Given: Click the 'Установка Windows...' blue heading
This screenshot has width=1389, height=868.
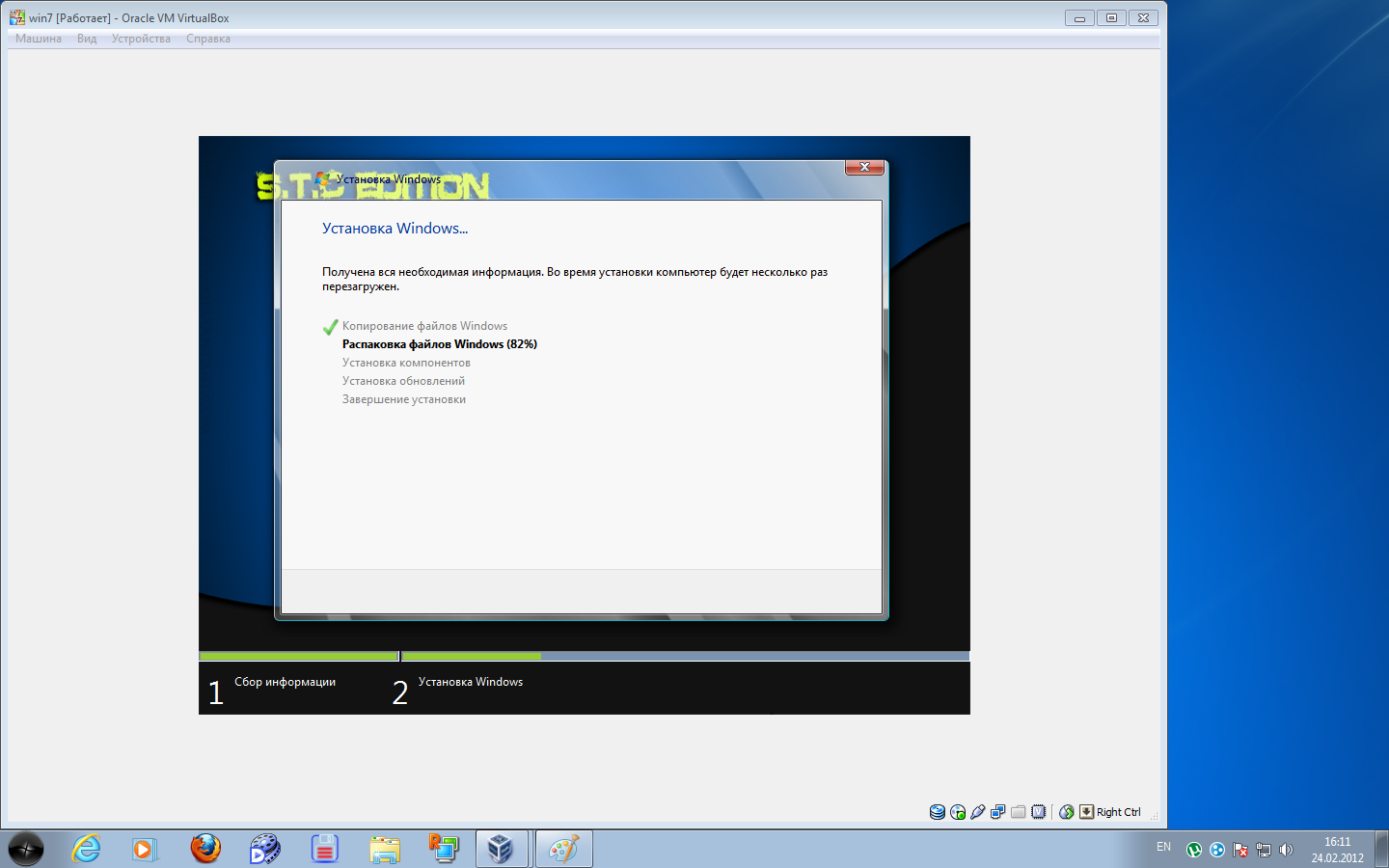Looking at the screenshot, I should pyautogui.click(x=395, y=229).
